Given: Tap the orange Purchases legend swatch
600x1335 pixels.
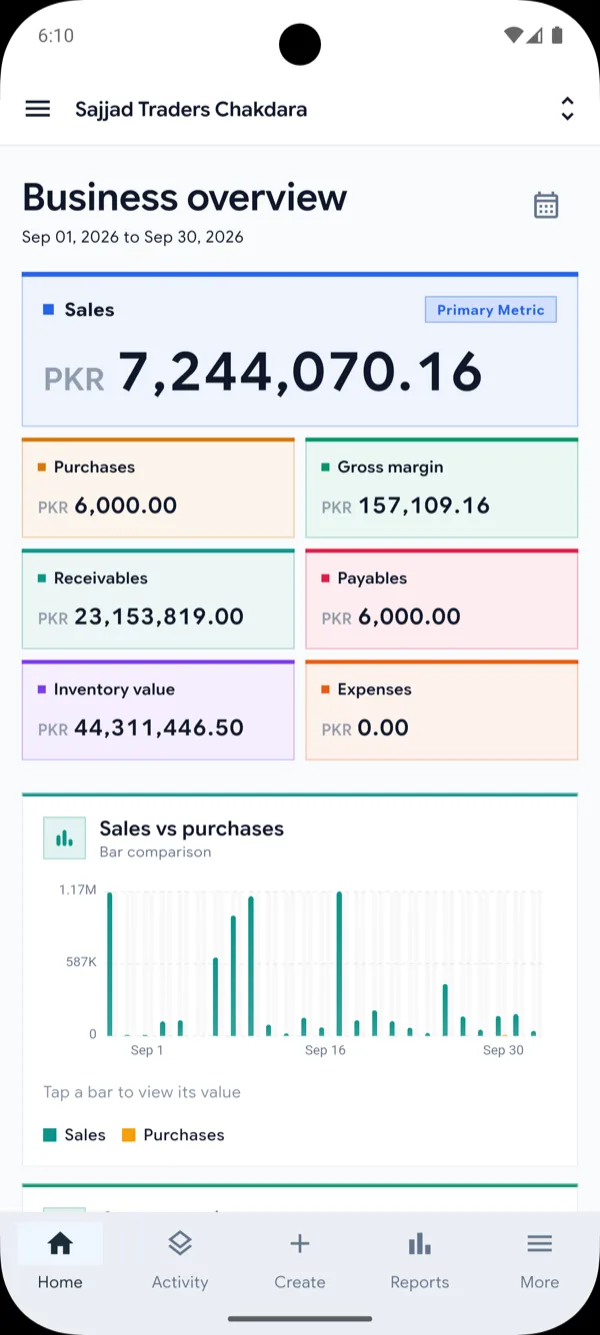Looking at the screenshot, I should [x=128, y=1135].
